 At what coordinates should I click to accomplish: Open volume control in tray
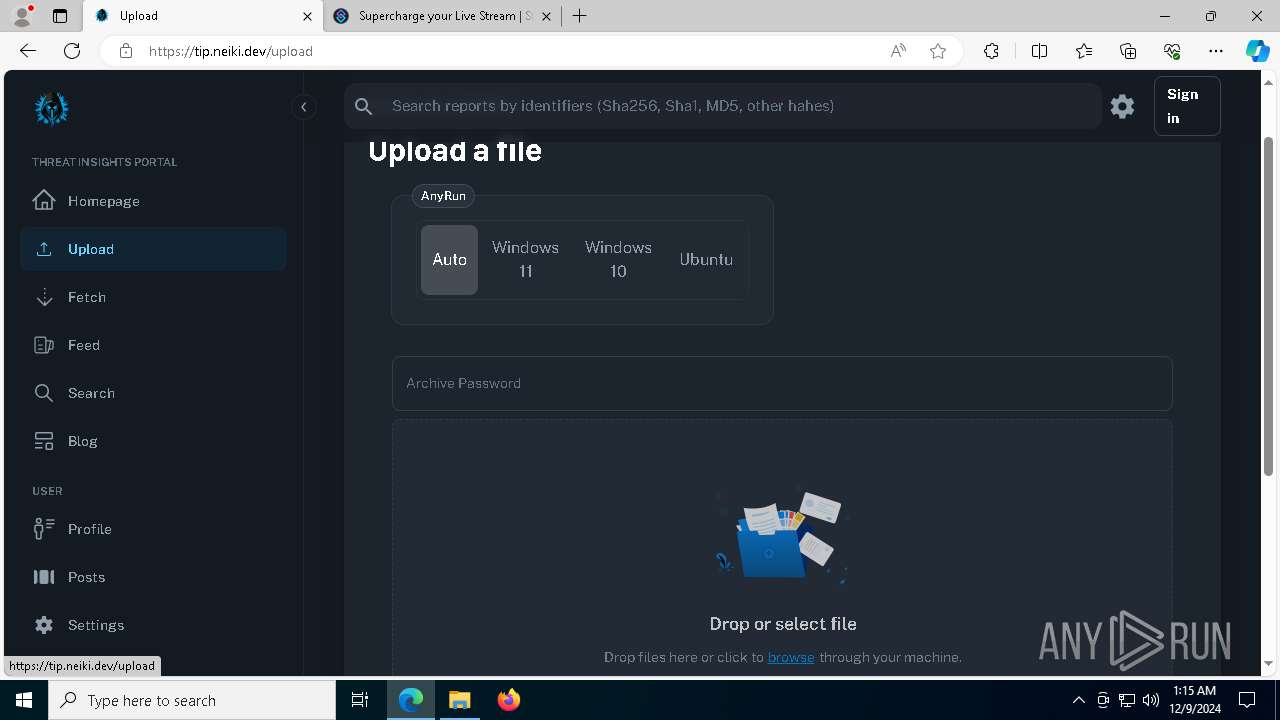(x=1150, y=700)
